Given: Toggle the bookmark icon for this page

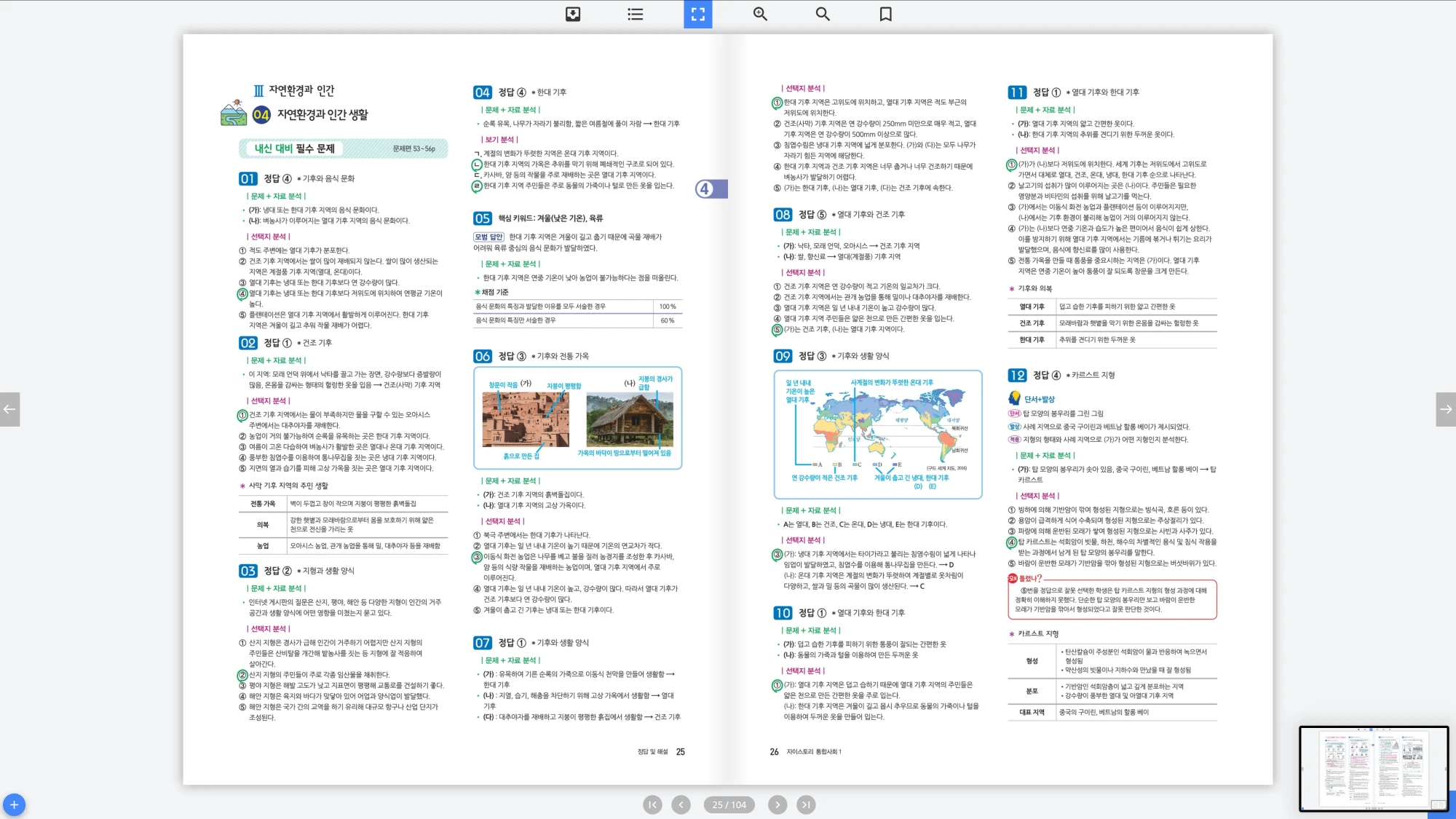Looking at the screenshot, I should pyautogui.click(x=885, y=14).
